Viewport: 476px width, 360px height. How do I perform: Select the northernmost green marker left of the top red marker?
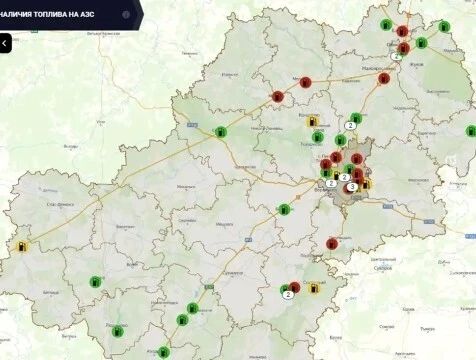tap(386, 25)
